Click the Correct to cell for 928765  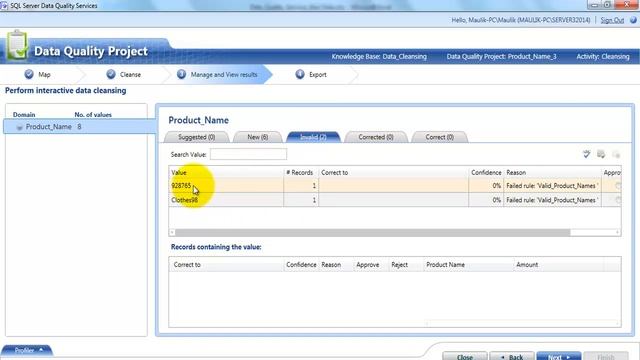point(393,186)
